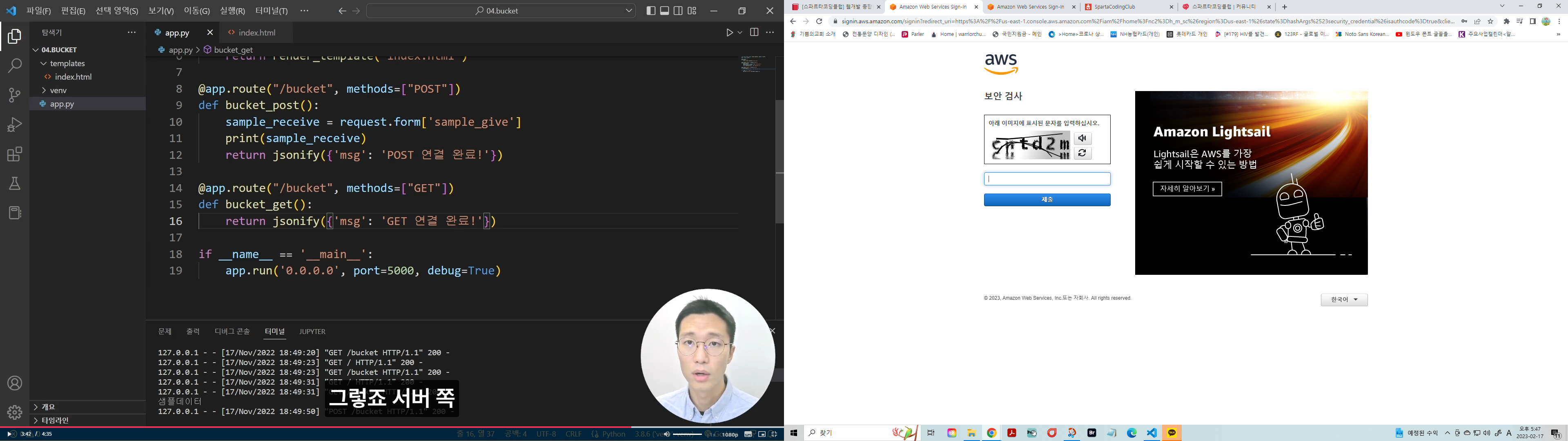Adjust the video volume slider

688,434
